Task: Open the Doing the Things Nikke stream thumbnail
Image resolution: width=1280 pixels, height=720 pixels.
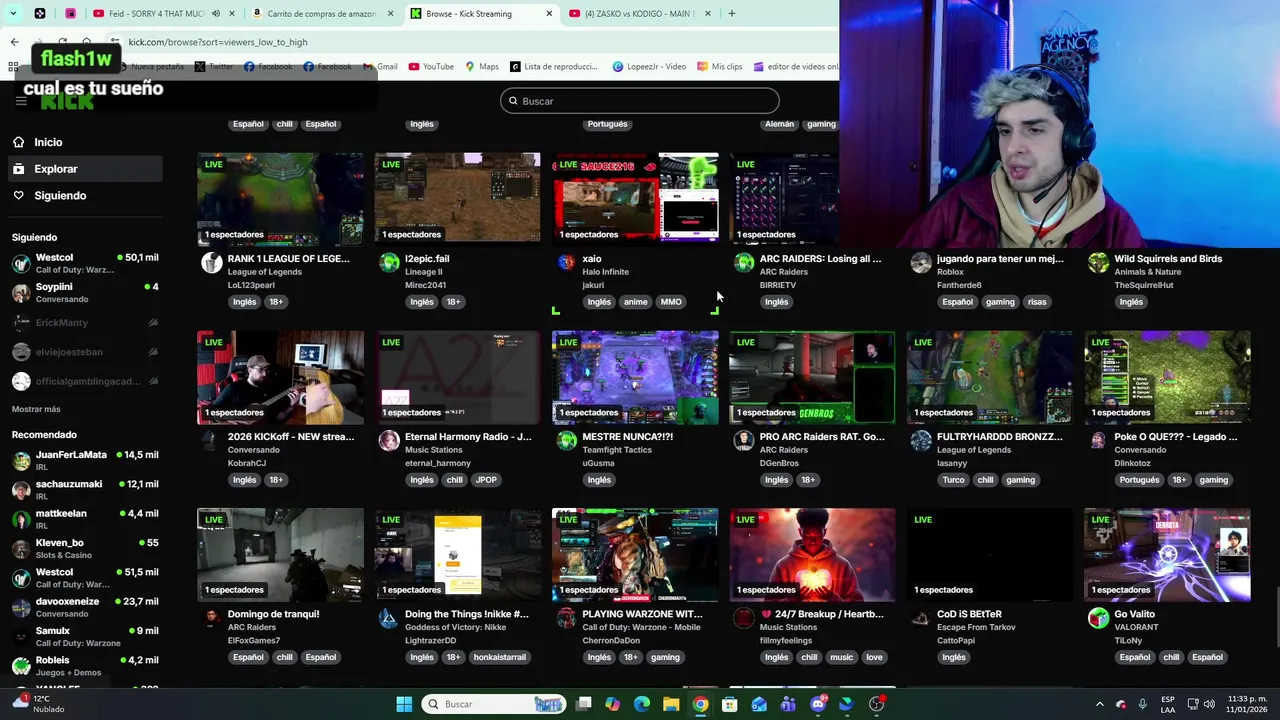Action: (x=458, y=555)
